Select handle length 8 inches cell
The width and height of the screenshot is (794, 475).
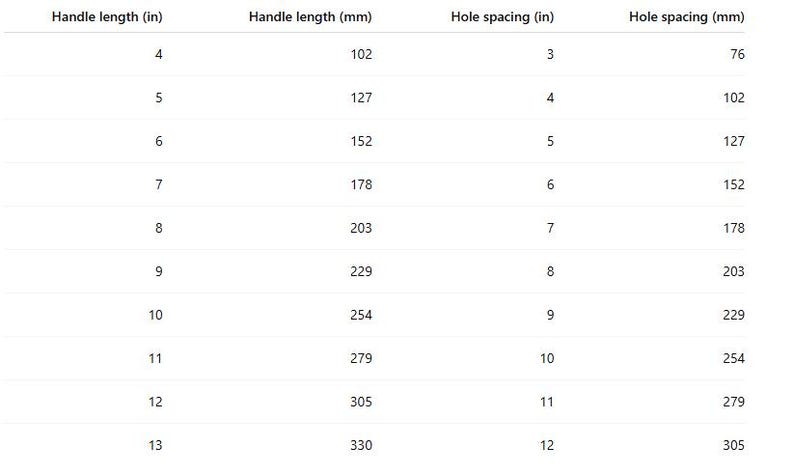[158, 228]
